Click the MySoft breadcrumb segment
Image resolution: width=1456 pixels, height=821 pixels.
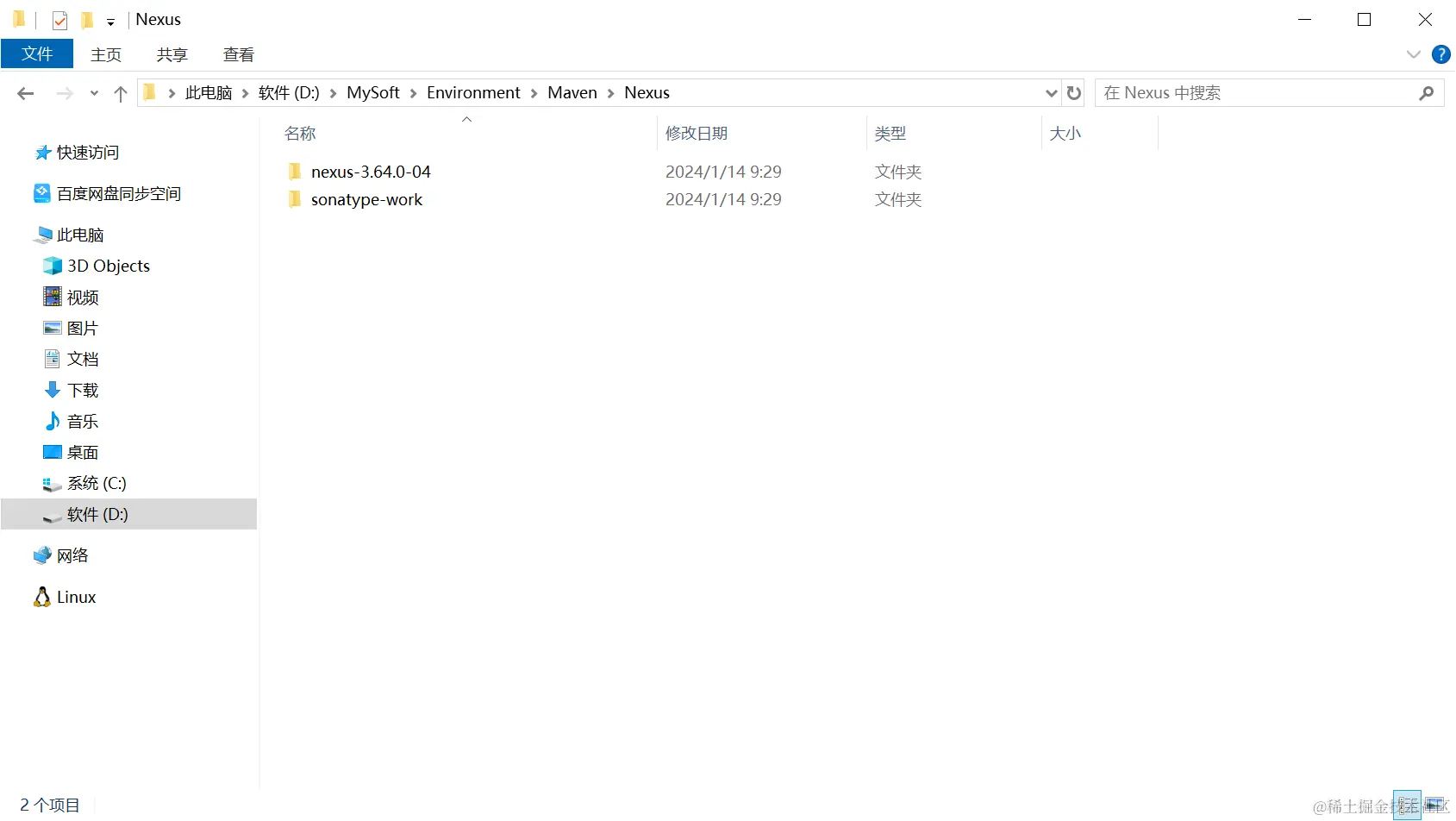pyautogui.click(x=373, y=92)
